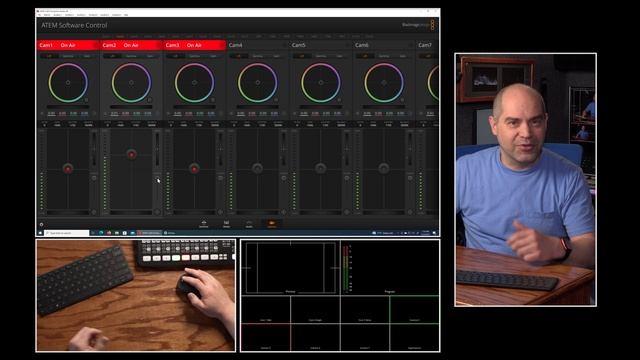Switch to the Camera page
The image size is (640, 360).
[271, 224]
